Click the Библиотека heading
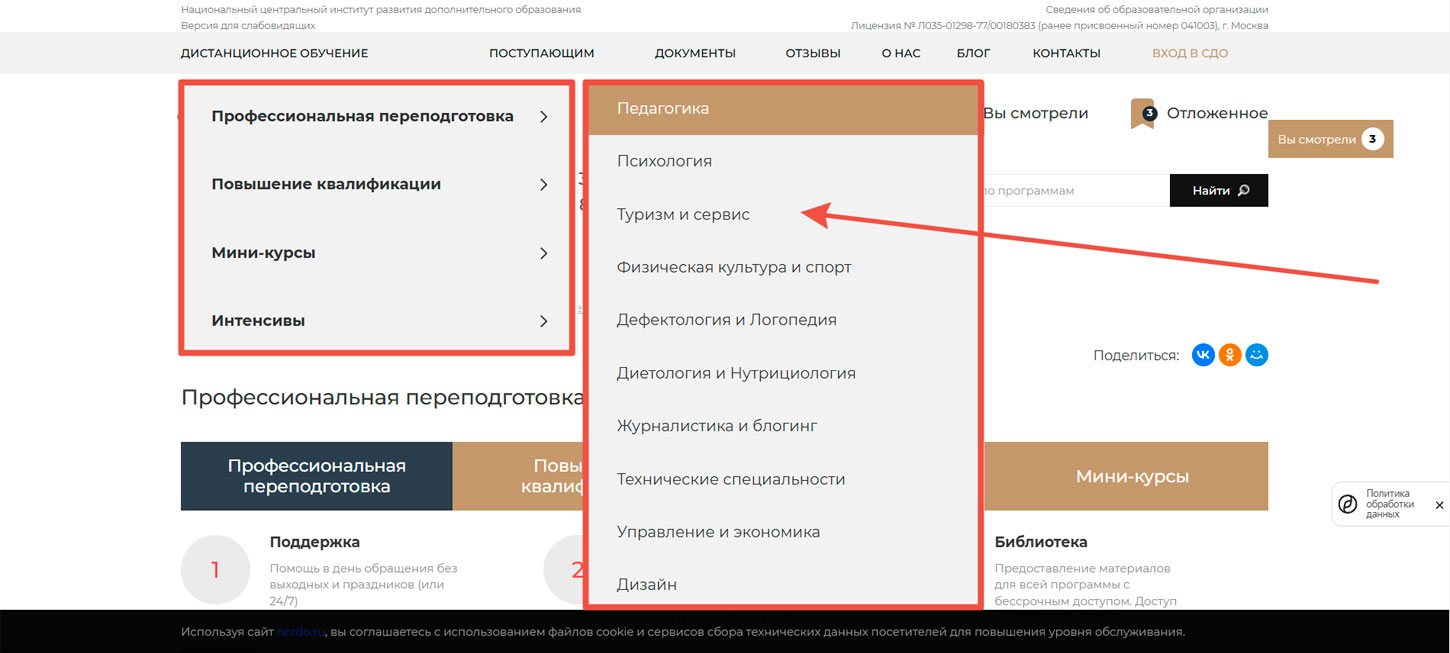This screenshot has width=1450, height=653. click(1041, 542)
